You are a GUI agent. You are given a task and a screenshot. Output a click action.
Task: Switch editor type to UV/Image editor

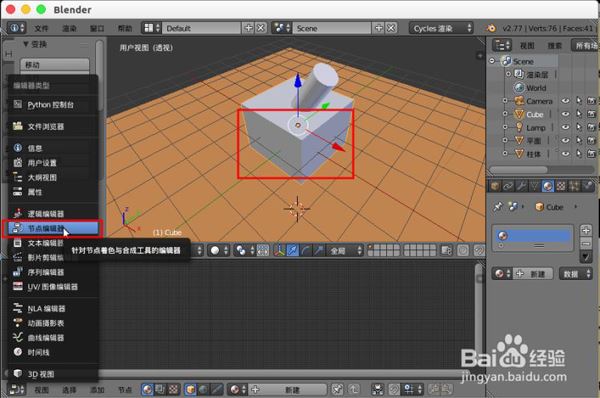[53, 286]
